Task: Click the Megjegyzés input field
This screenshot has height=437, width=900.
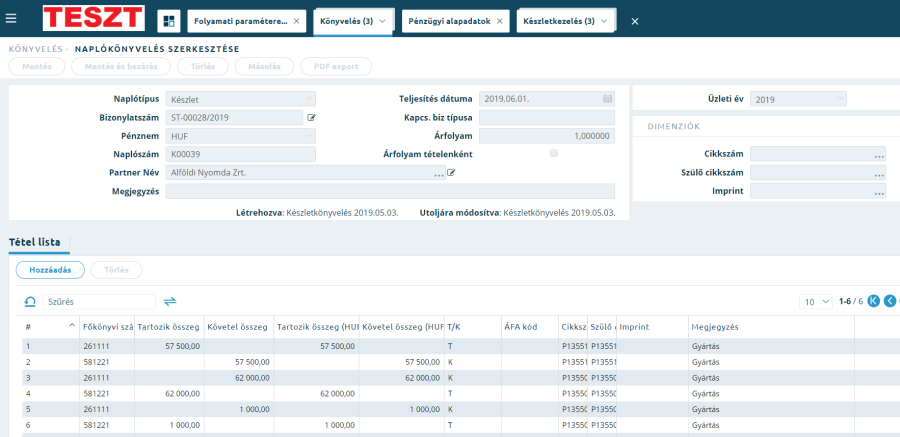Action: tap(390, 191)
